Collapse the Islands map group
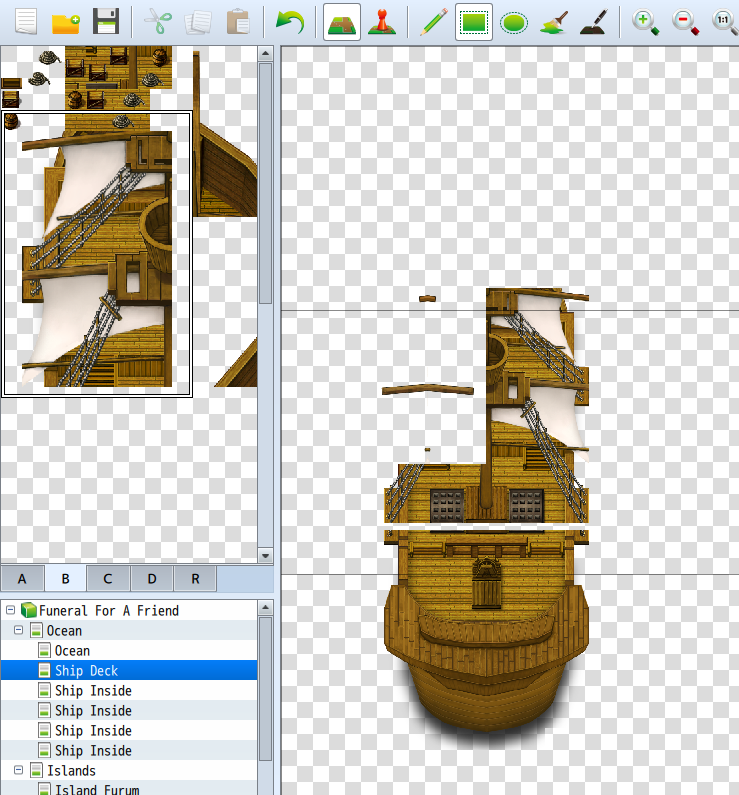The image size is (739, 795). click(18, 770)
